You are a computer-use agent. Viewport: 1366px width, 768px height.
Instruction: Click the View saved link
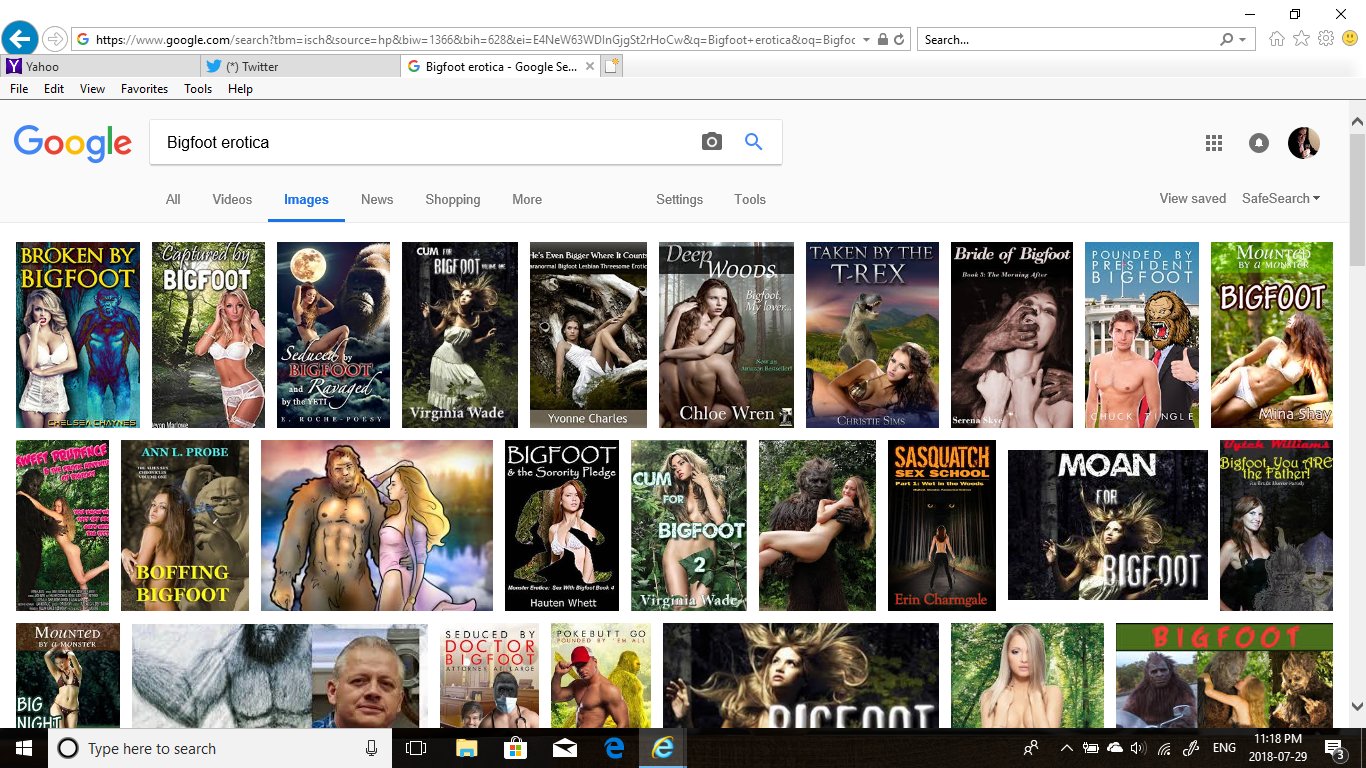coord(1192,199)
